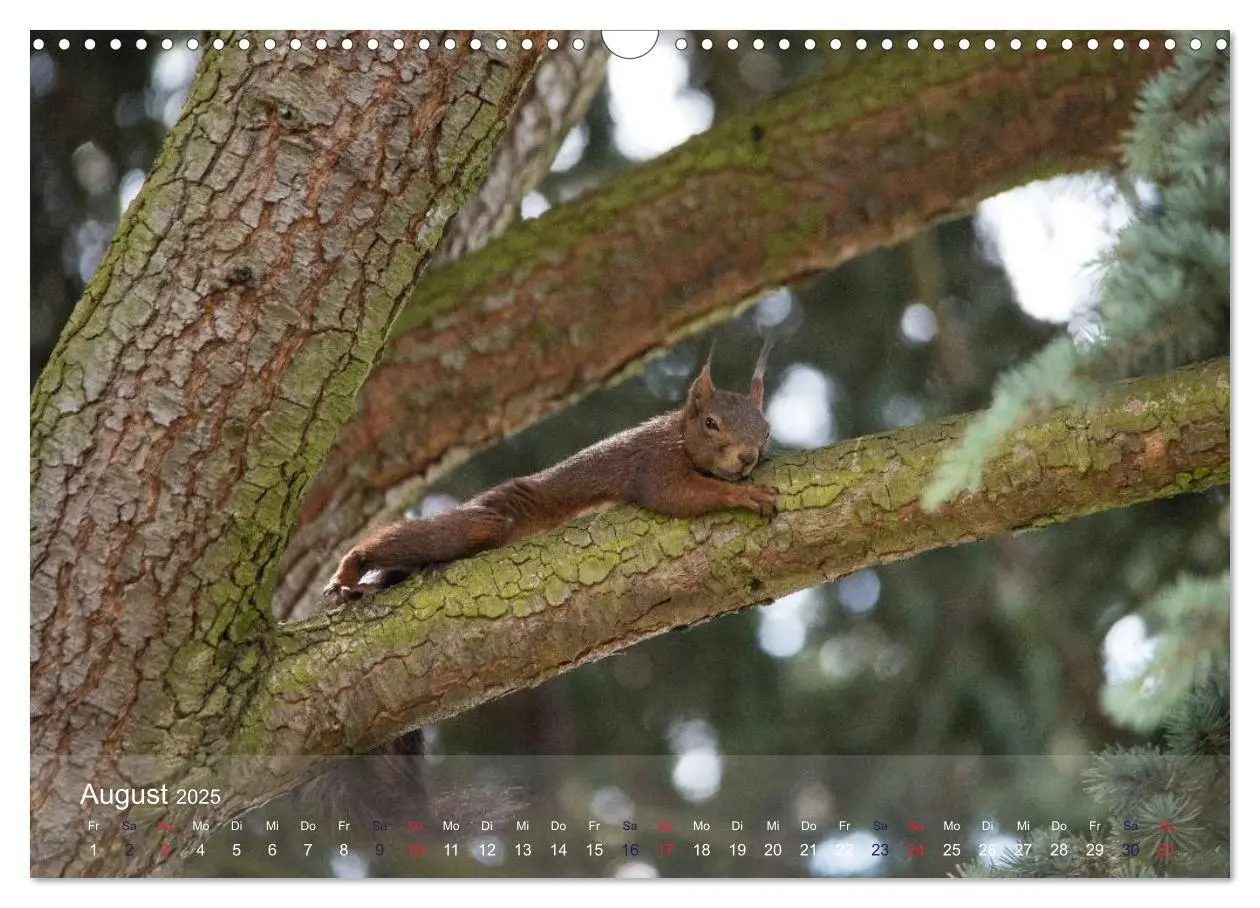1260x908 pixels.
Task: Select day 6 in the calendar strip
Action: [272, 850]
